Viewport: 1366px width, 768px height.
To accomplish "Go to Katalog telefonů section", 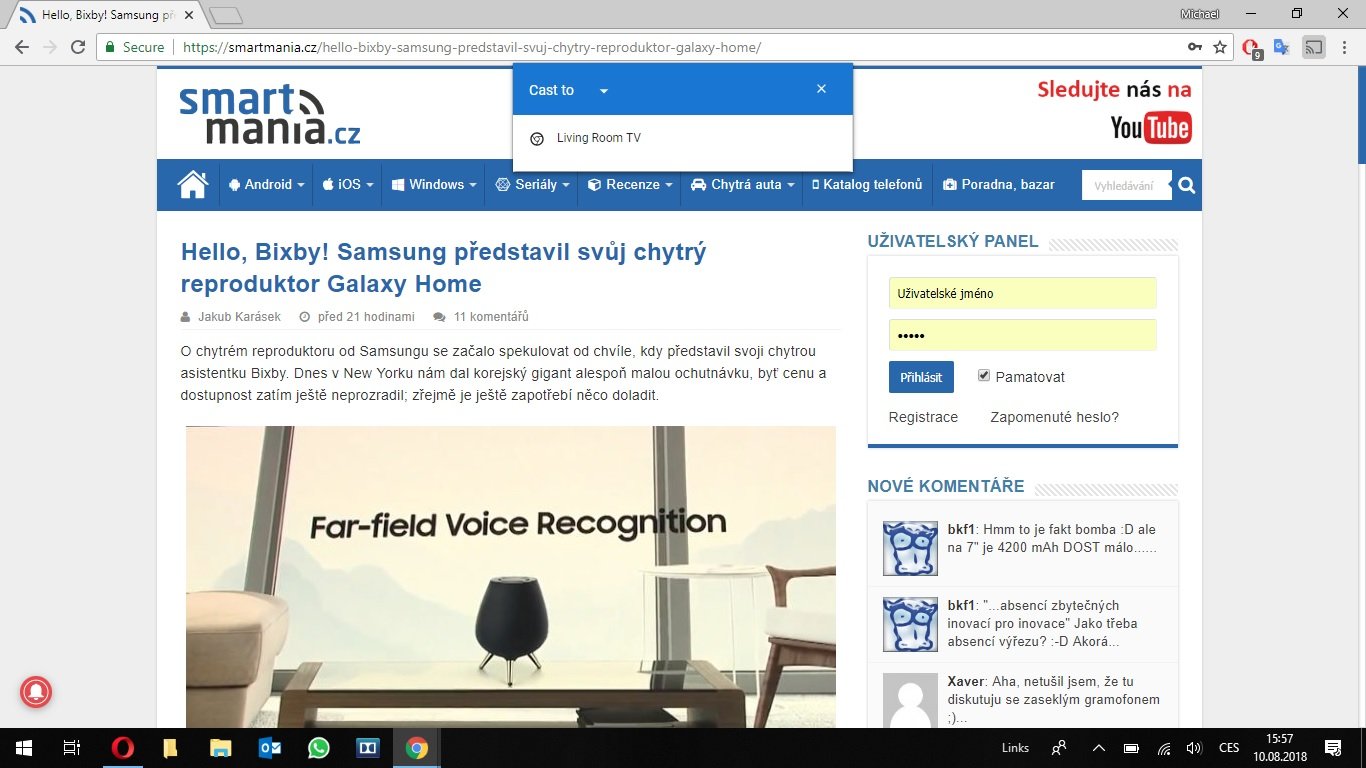I will pos(867,184).
